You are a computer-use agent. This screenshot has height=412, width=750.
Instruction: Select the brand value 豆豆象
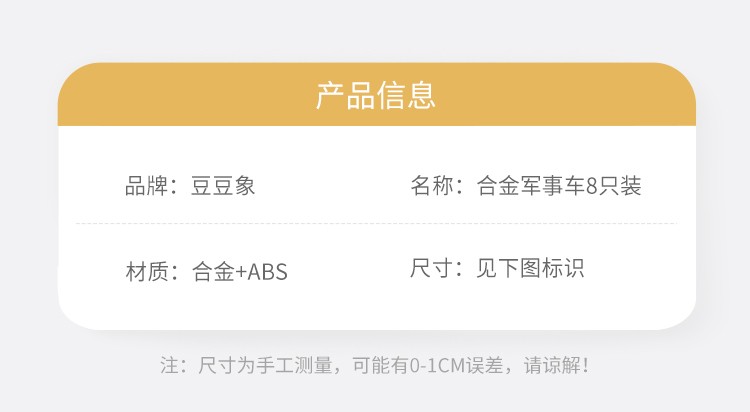tap(223, 186)
